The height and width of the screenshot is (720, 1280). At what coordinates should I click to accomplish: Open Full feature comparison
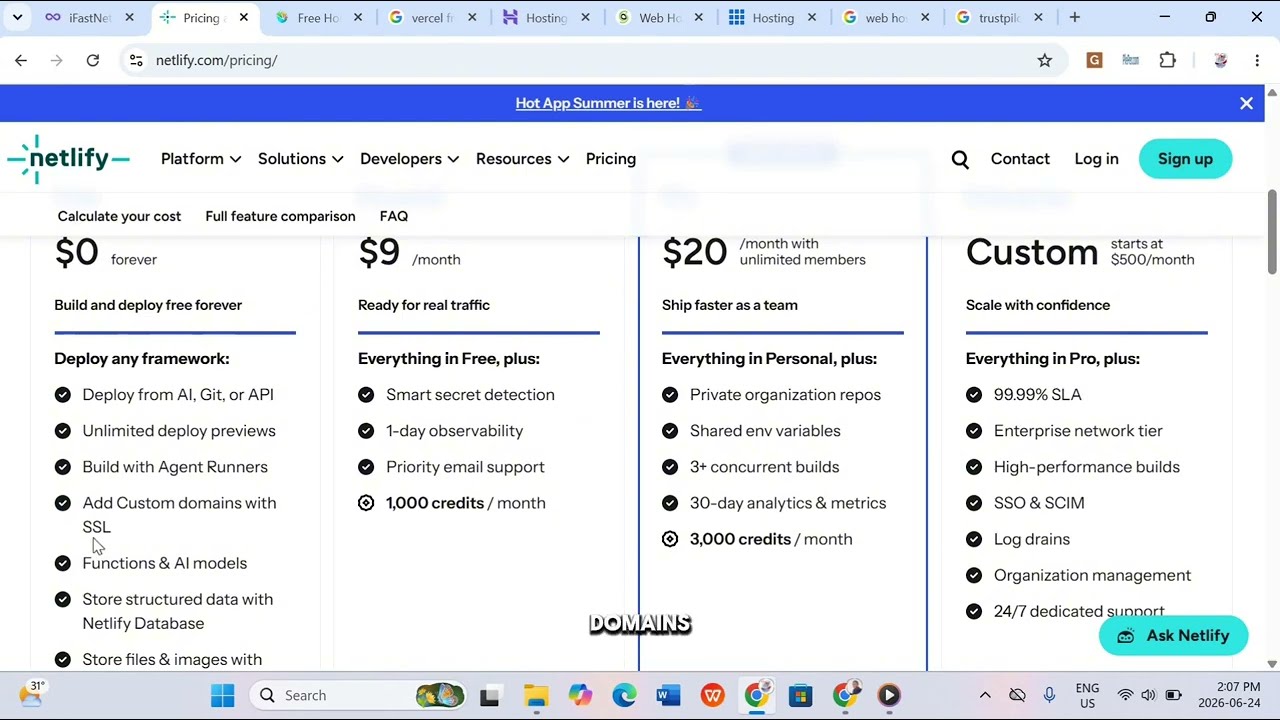(280, 216)
